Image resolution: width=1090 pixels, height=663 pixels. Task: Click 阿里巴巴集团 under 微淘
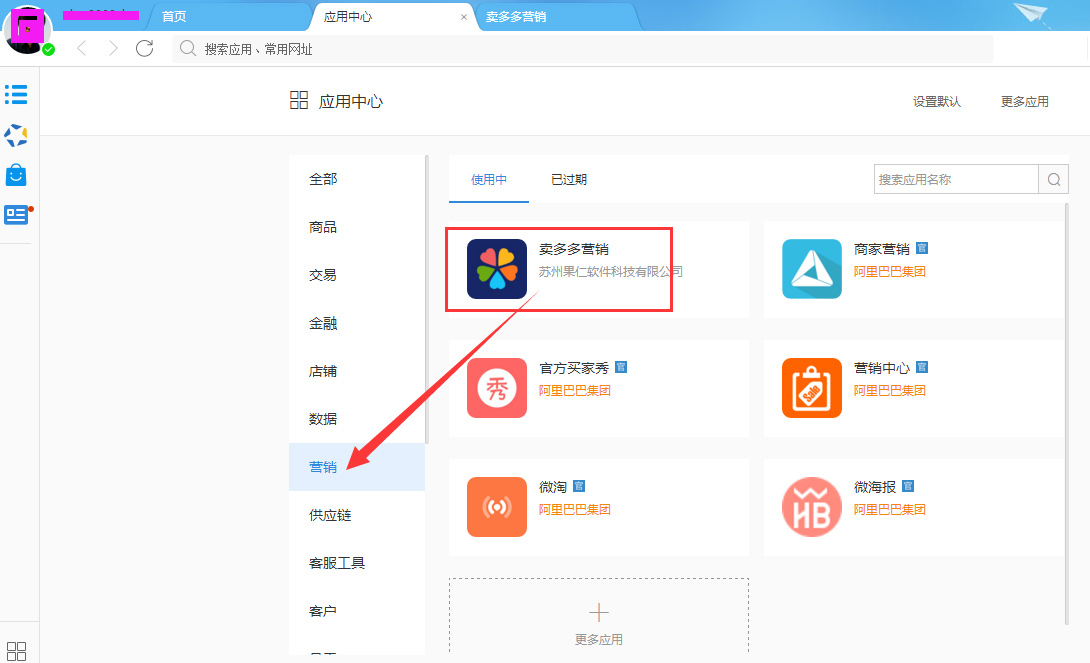tap(574, 509)
